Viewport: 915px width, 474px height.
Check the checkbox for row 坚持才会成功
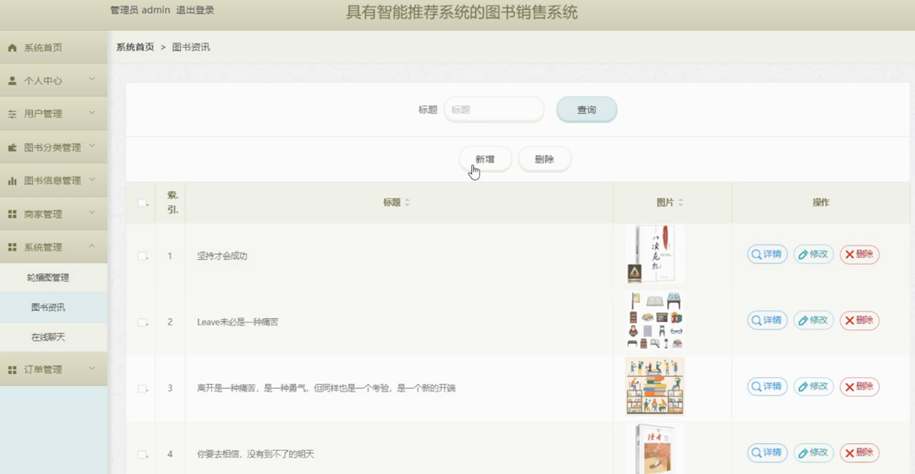[x=142, y=256]
